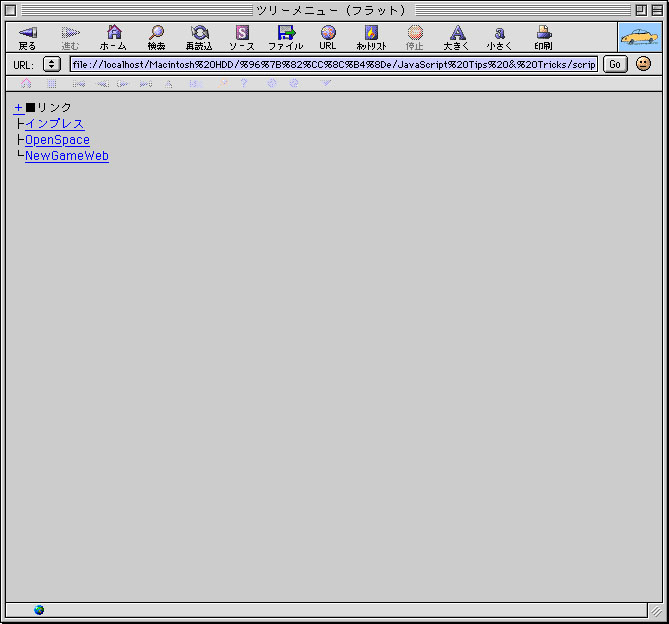Click the window resize grip corner

[656, 611]
